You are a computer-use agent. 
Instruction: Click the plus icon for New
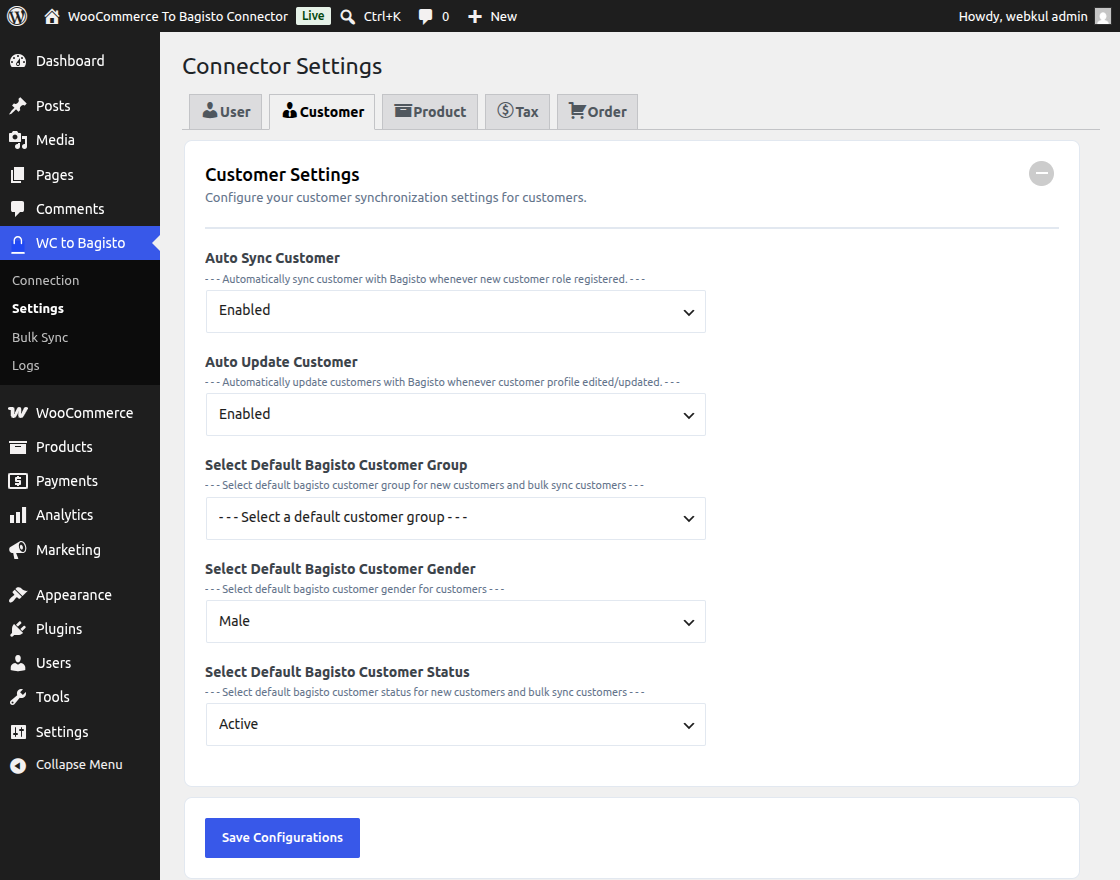475,16
